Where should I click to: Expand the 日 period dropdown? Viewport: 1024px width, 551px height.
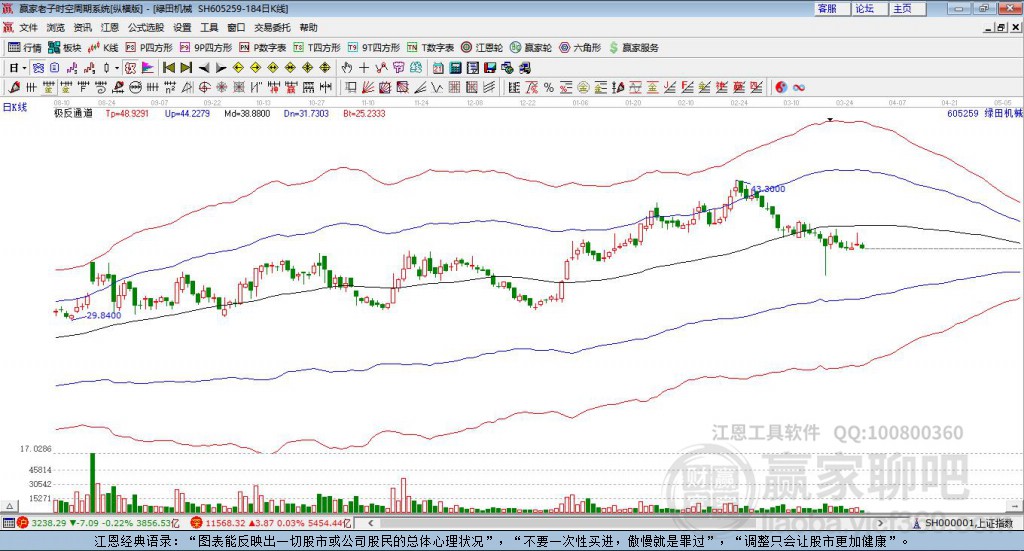[x=24, y=68]
